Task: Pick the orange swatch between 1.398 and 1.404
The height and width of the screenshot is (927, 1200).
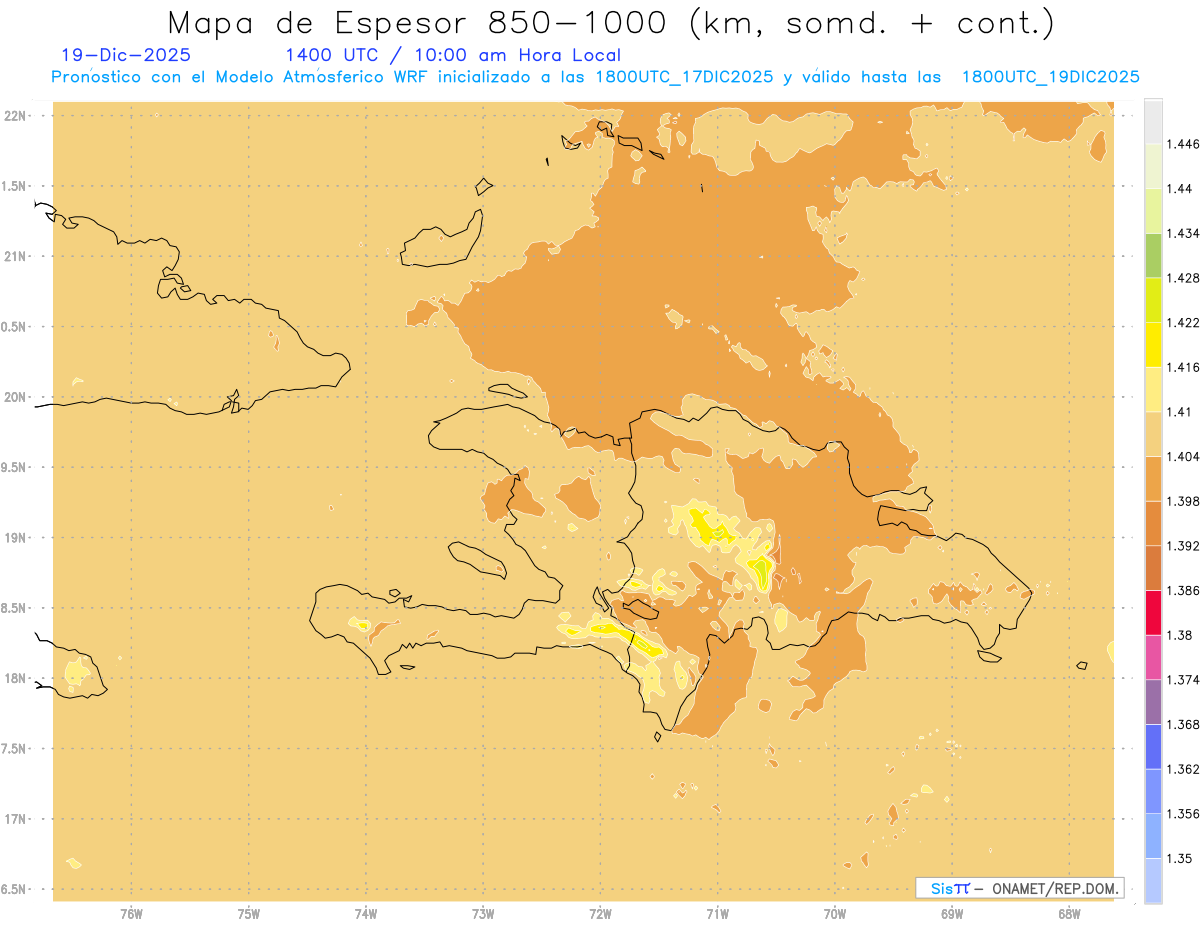Action: tap(1153, 478)
